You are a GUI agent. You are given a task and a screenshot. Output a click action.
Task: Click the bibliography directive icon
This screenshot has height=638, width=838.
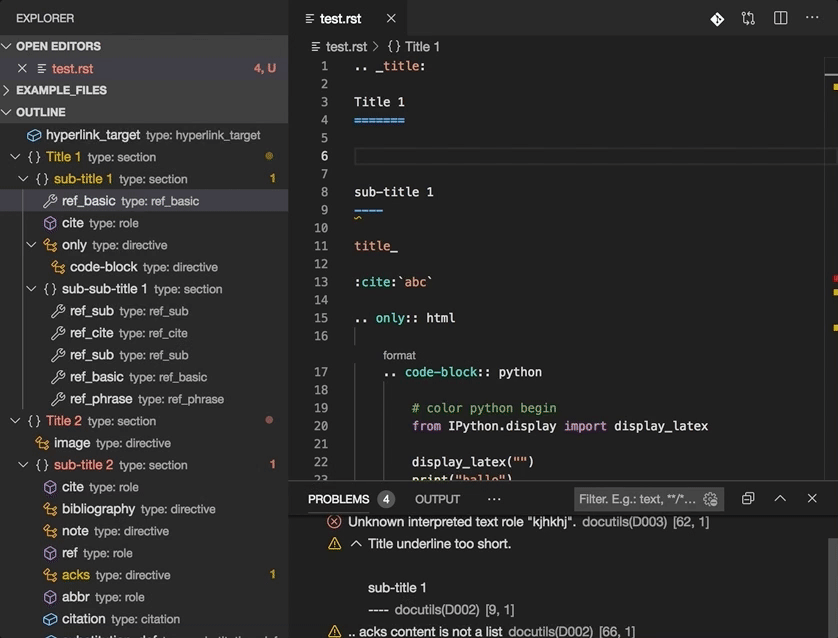pos(50,509)
